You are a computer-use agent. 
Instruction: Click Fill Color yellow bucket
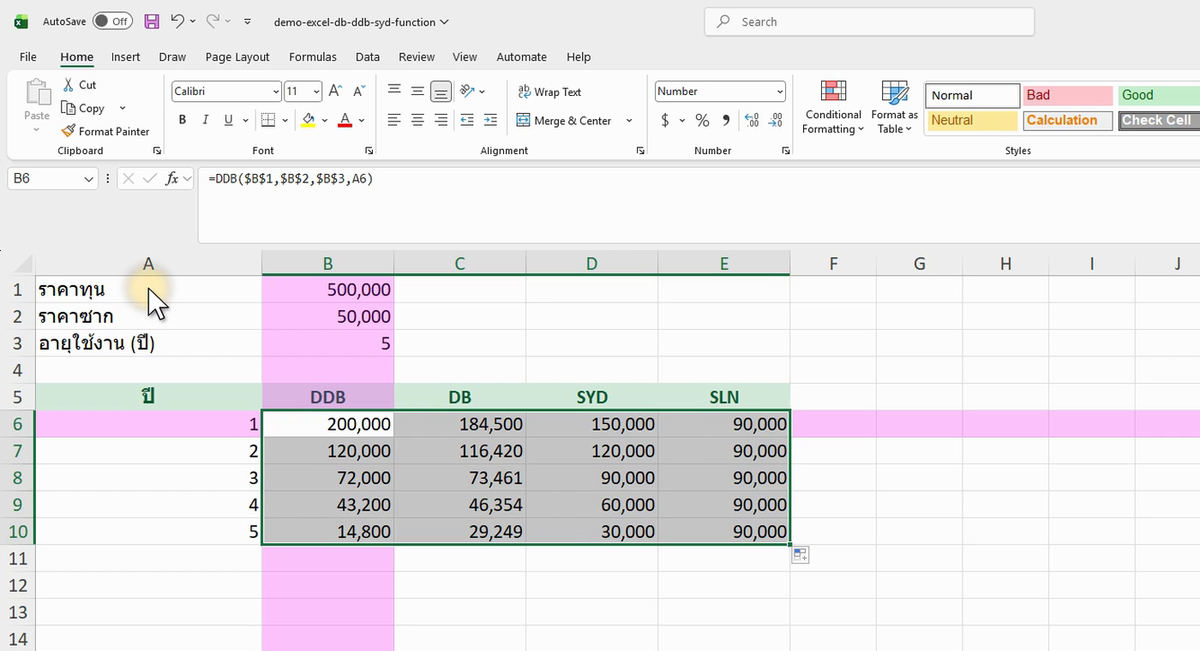pyautogui.click(x=308, y=120)
